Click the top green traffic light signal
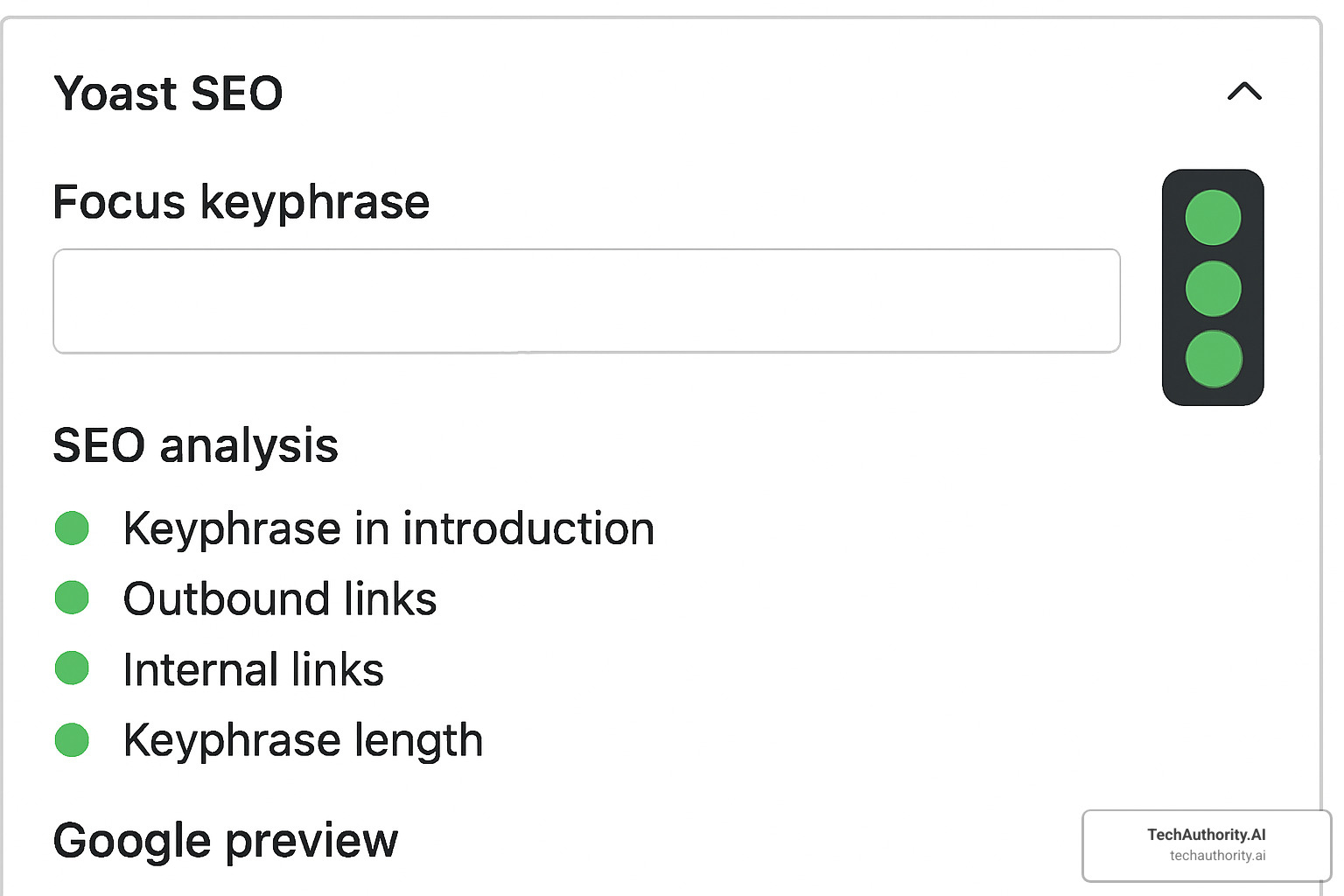Viewport: 1344px width, 896px height. coord(1213,219)
